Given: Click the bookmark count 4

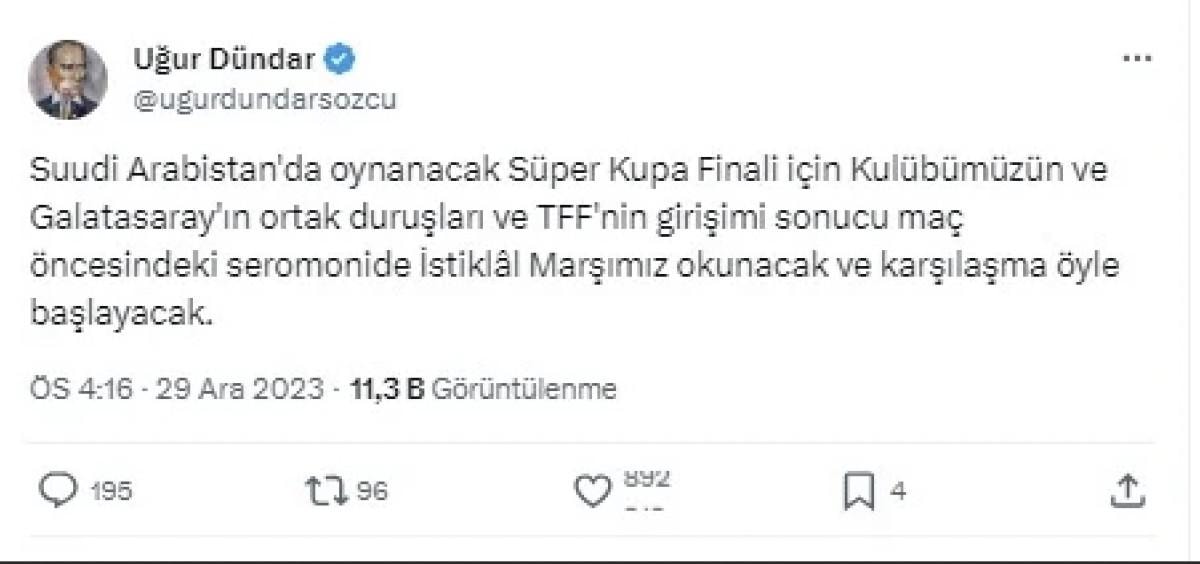Looking at the screenshot, I should pyautogui.click(x=898, y=491).
